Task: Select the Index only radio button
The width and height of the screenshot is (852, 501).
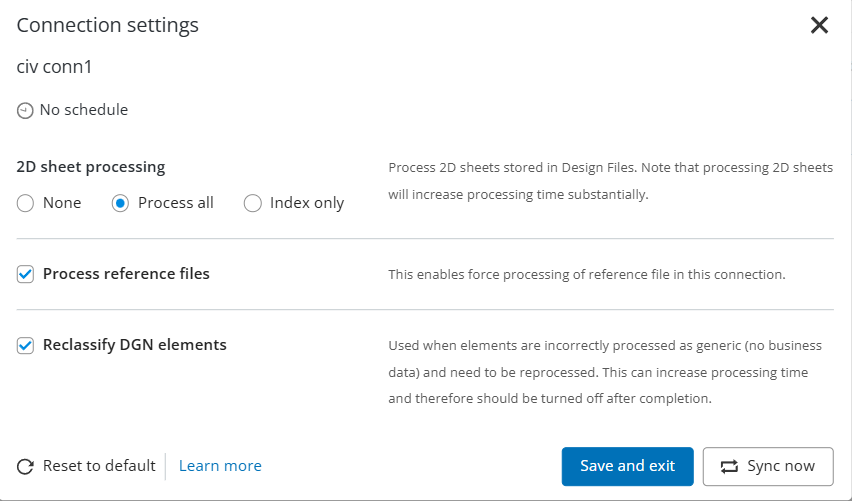Action: tap(253, 203)
